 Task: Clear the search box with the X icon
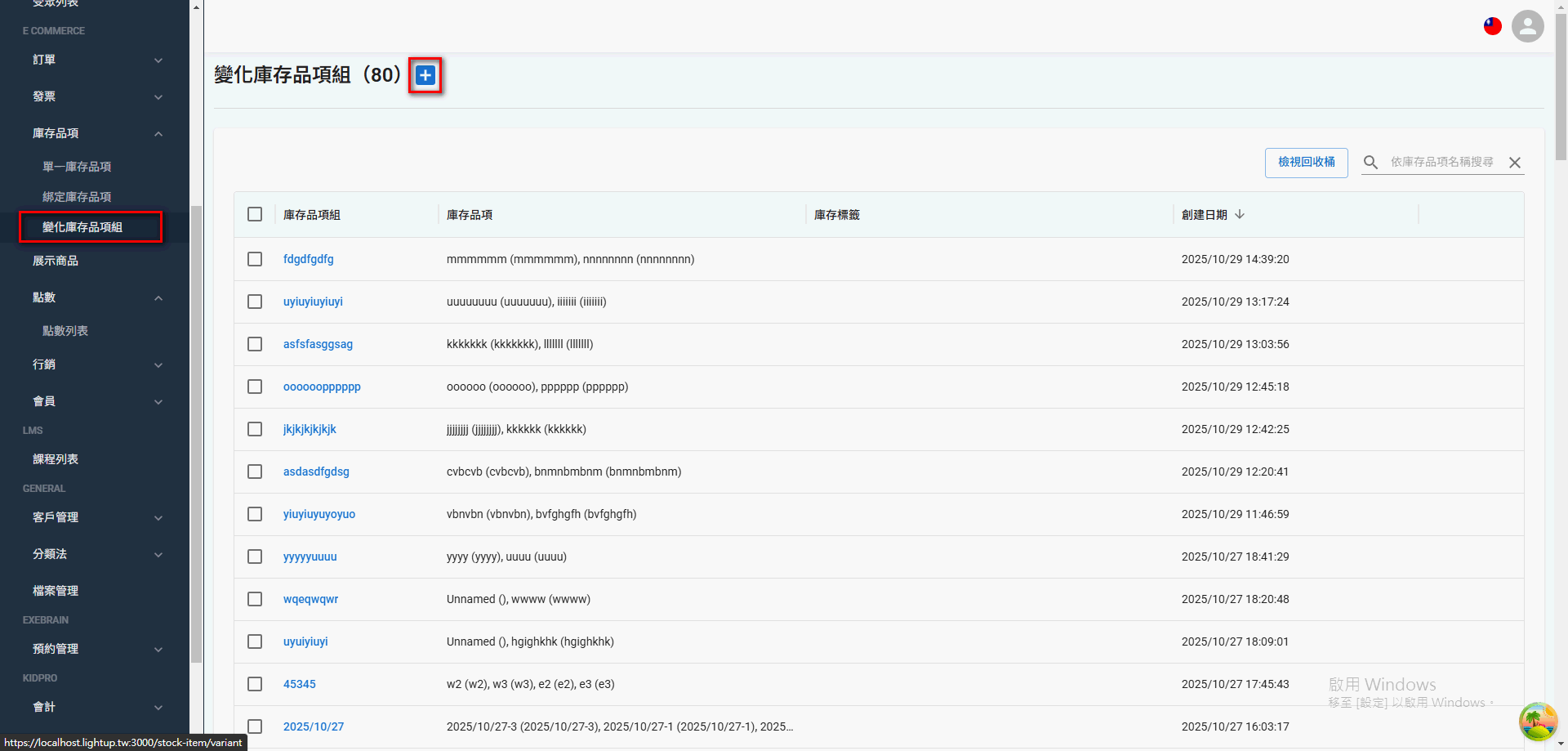[1515, 162]
